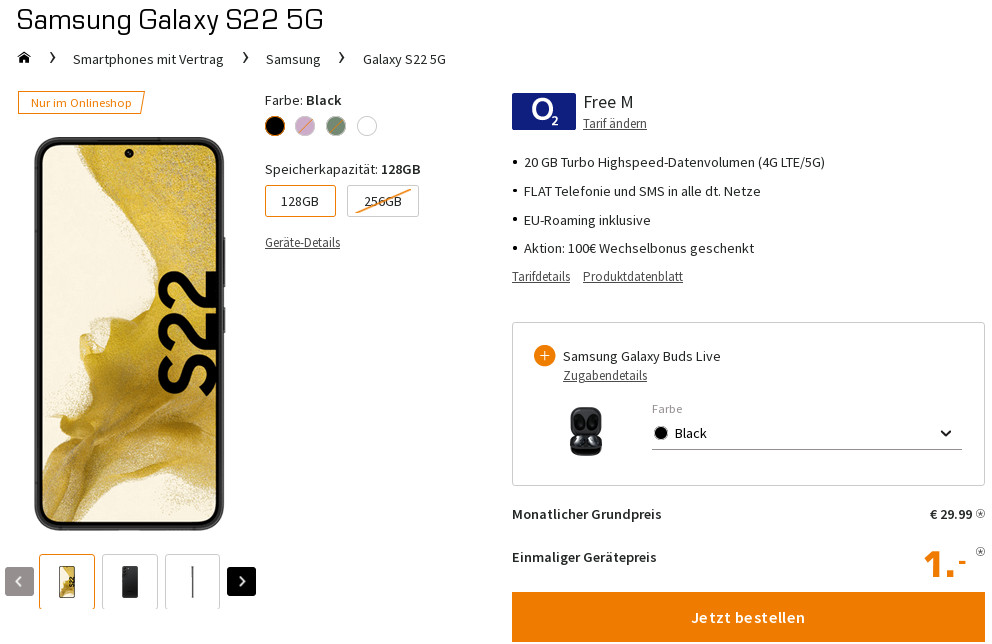Click info icon next to monthly price
992x644 pixels.
(x=980, y=514)
